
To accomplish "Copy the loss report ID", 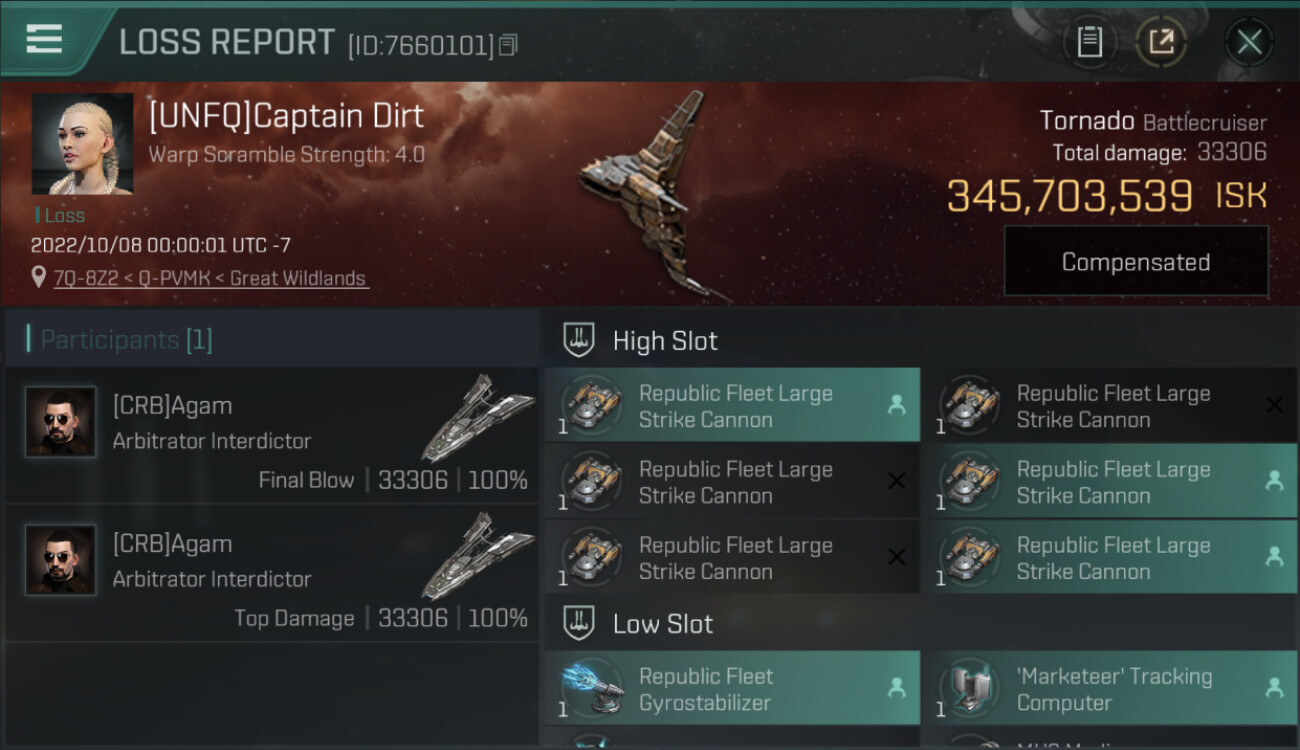I will pyautogui.click(x=509, y=45).
